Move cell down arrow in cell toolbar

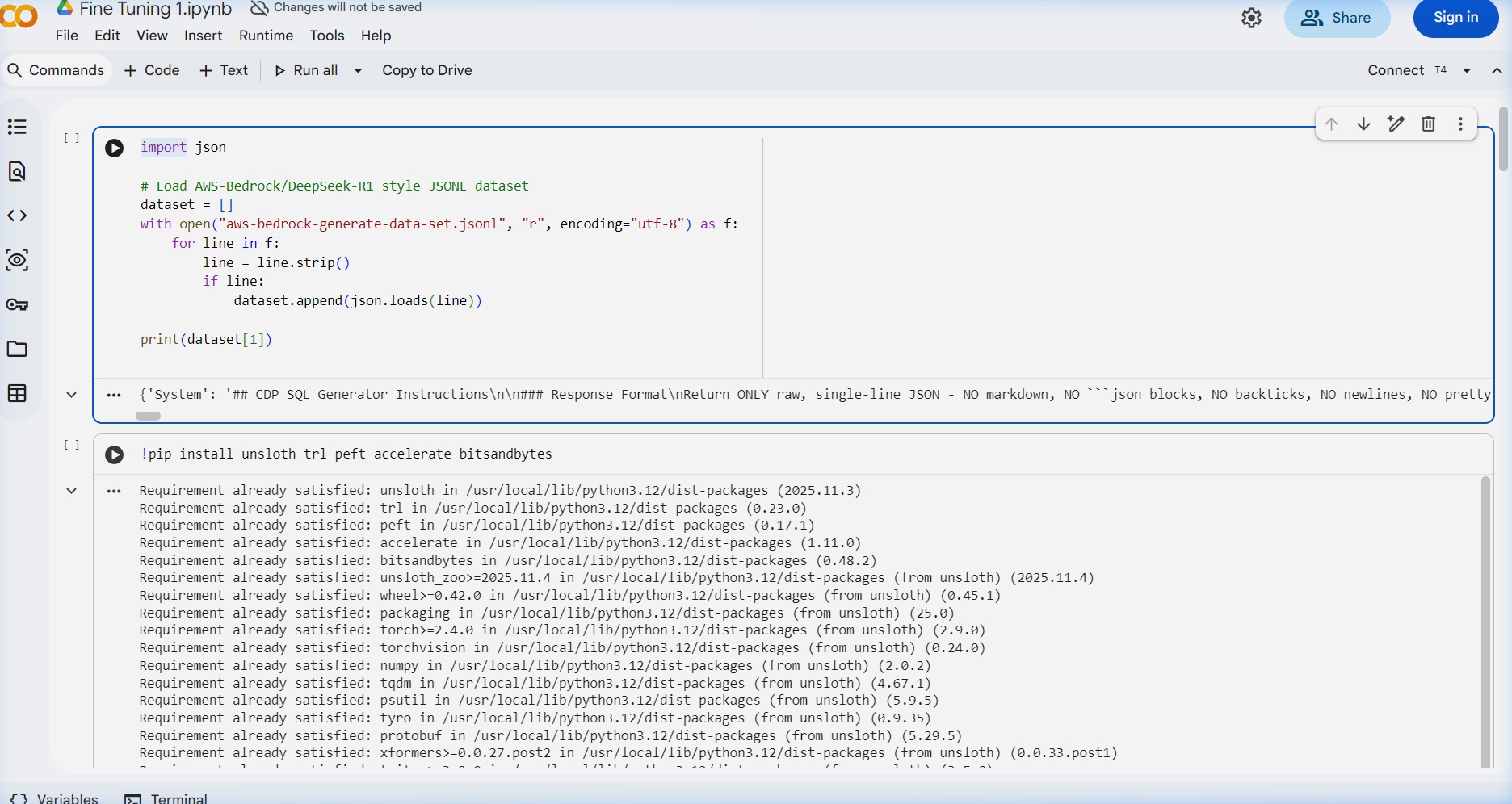(1363, 124)
